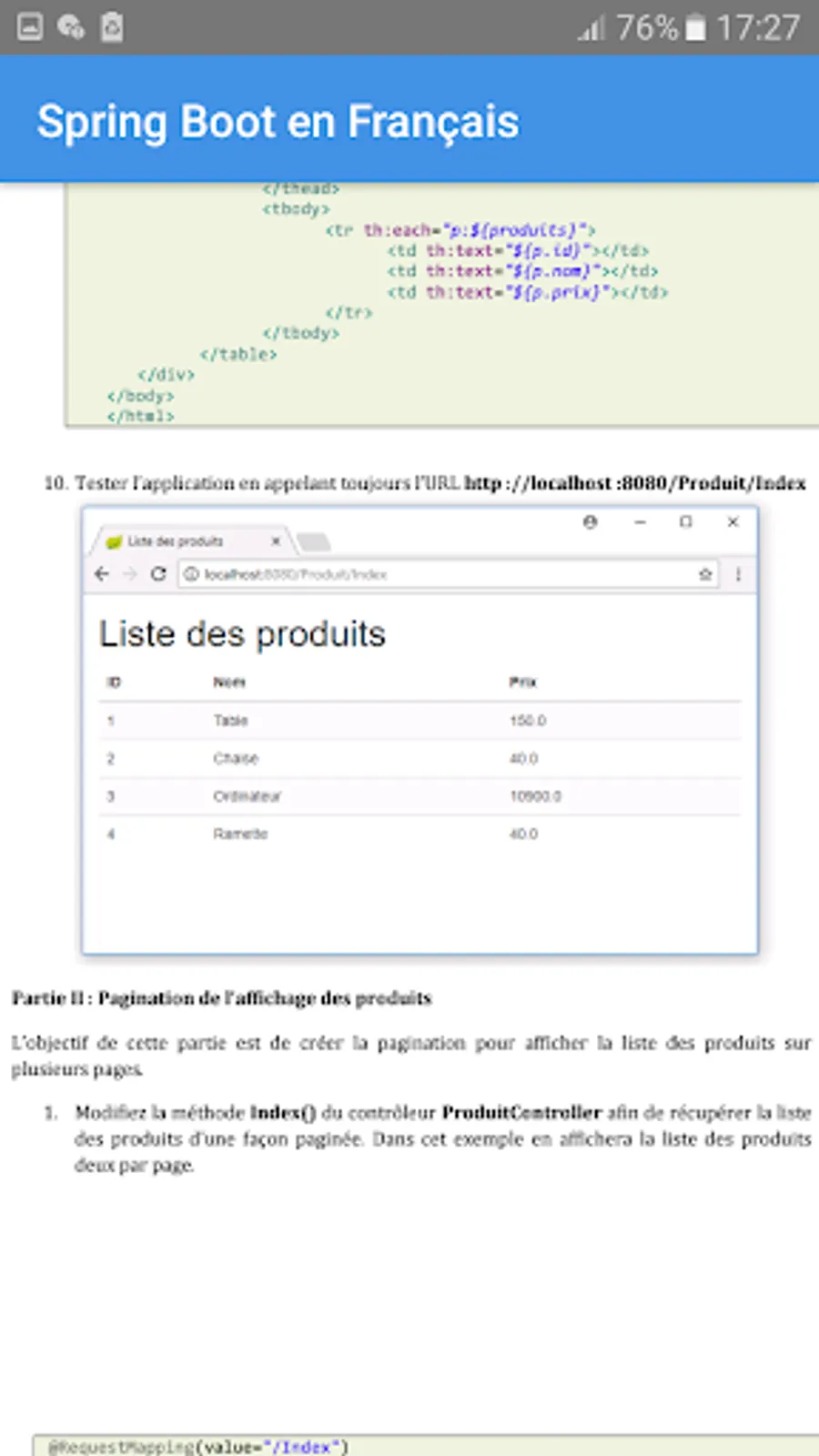Tap the Table product name cell

(230, 721)
